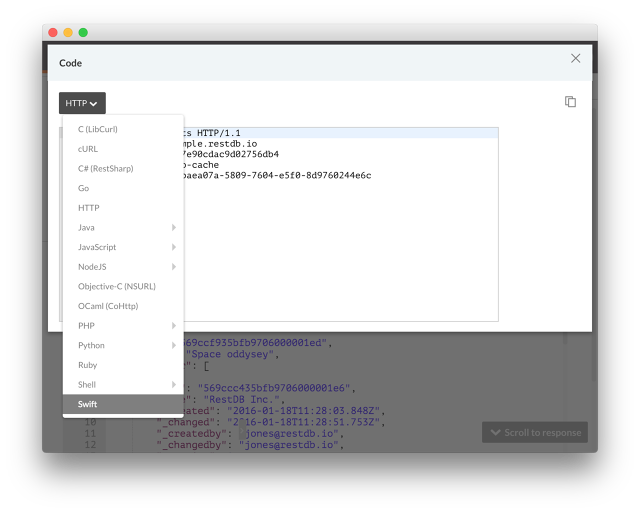
Task: Click response line number 12
Action: [90, 444]
